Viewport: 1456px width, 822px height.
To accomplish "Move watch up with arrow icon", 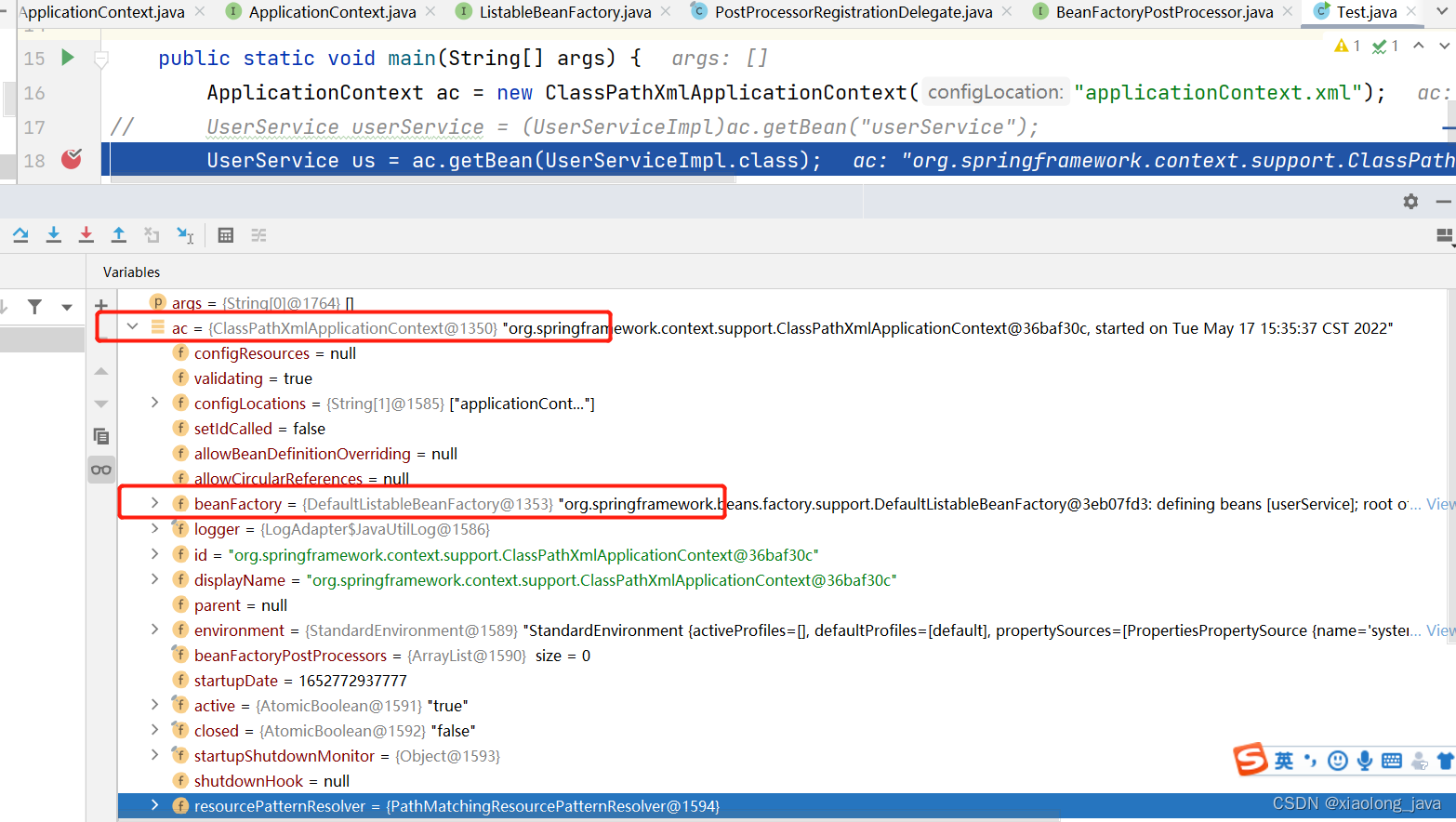I will [101, 371].
